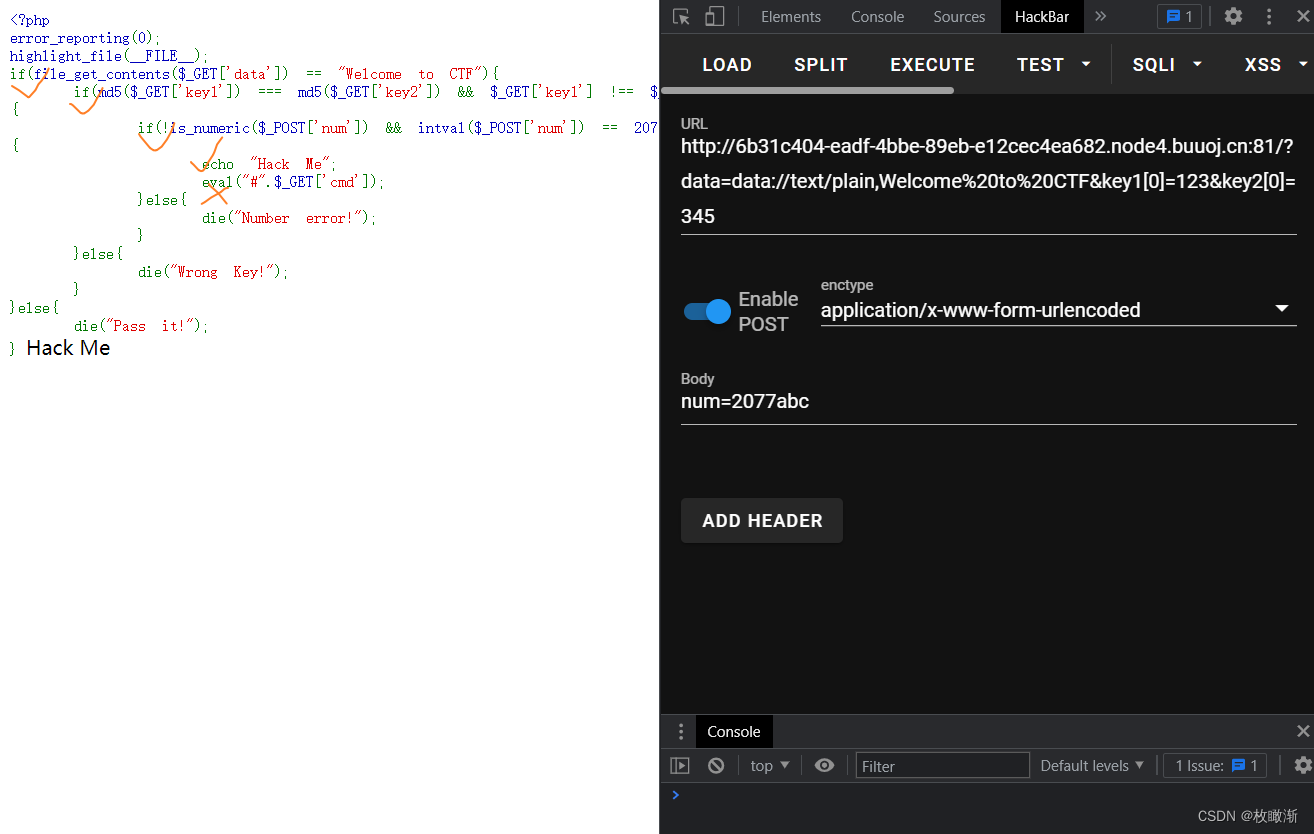Screen dimensions: 1314x834
Task: Click the 'error_reporting(0);' code line
Action: pyautogui.click(x=85, y=38)
